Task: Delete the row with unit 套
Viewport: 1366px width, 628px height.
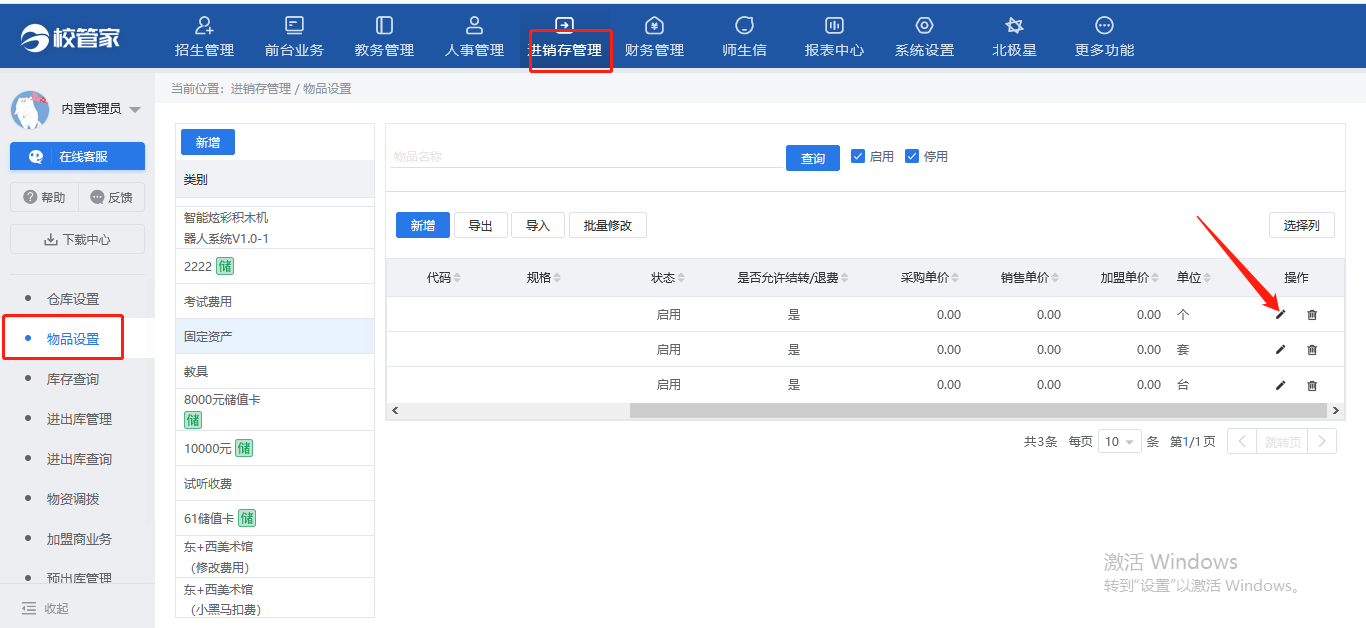Action: click(x=1312, y=350)
